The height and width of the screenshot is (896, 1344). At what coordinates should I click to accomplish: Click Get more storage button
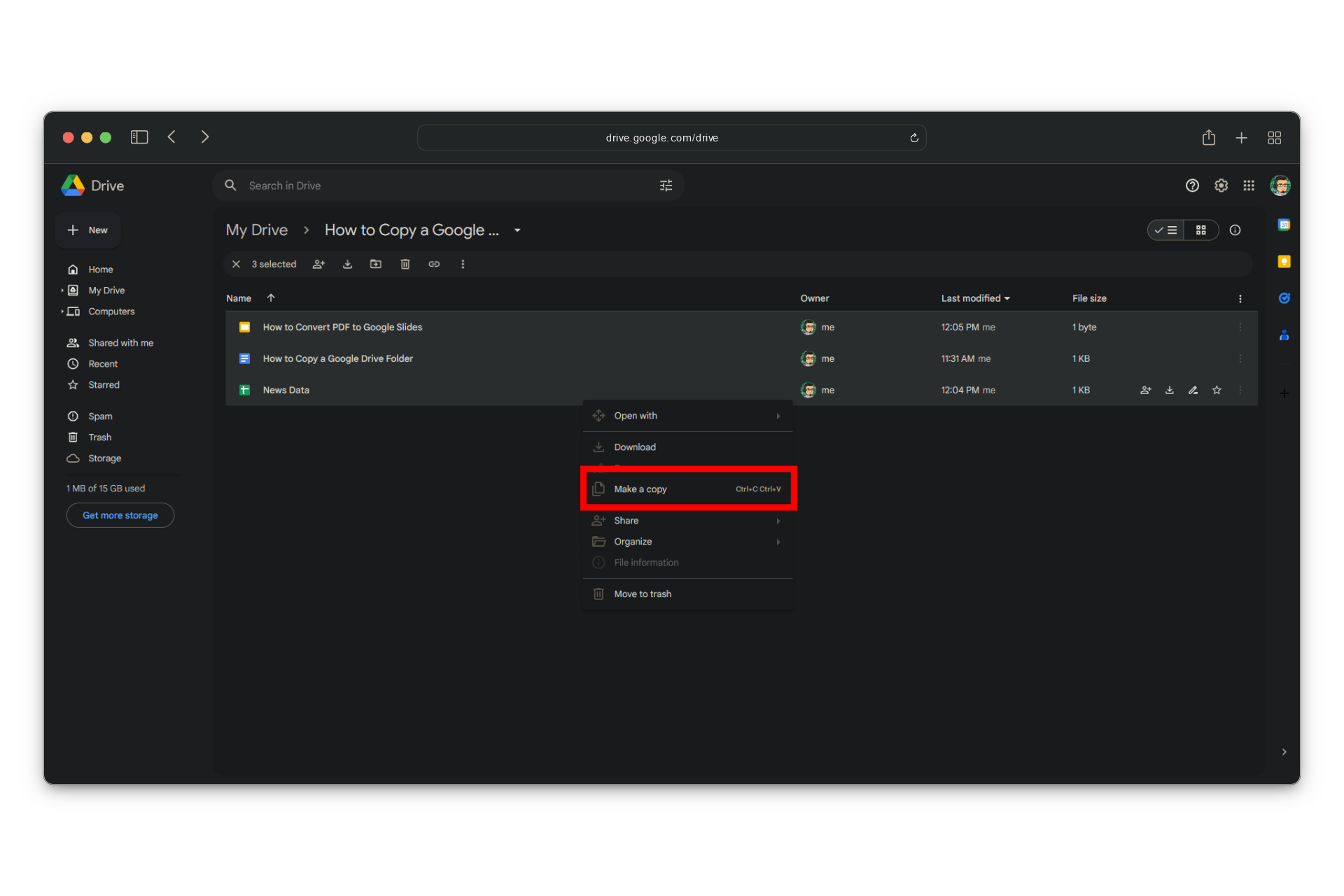click(x=120, y=515)
